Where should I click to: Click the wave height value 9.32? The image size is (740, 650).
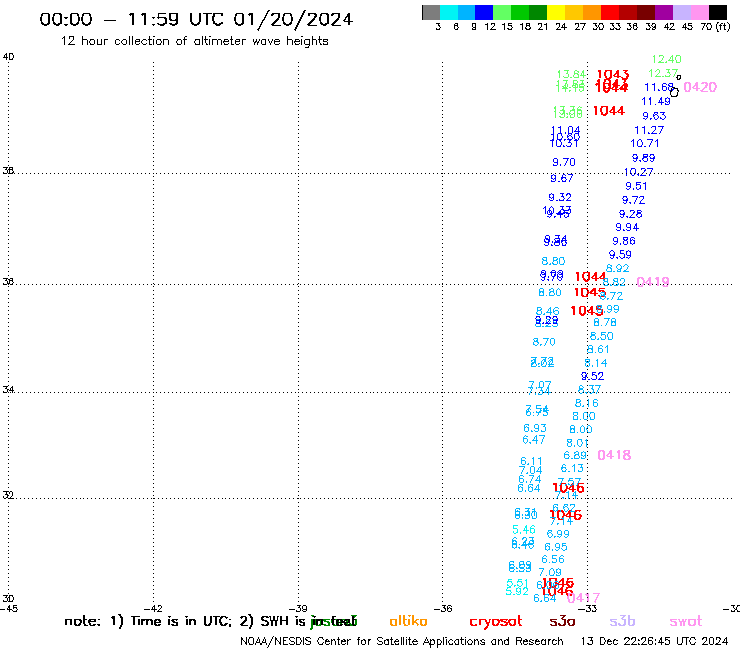[560, 197]
